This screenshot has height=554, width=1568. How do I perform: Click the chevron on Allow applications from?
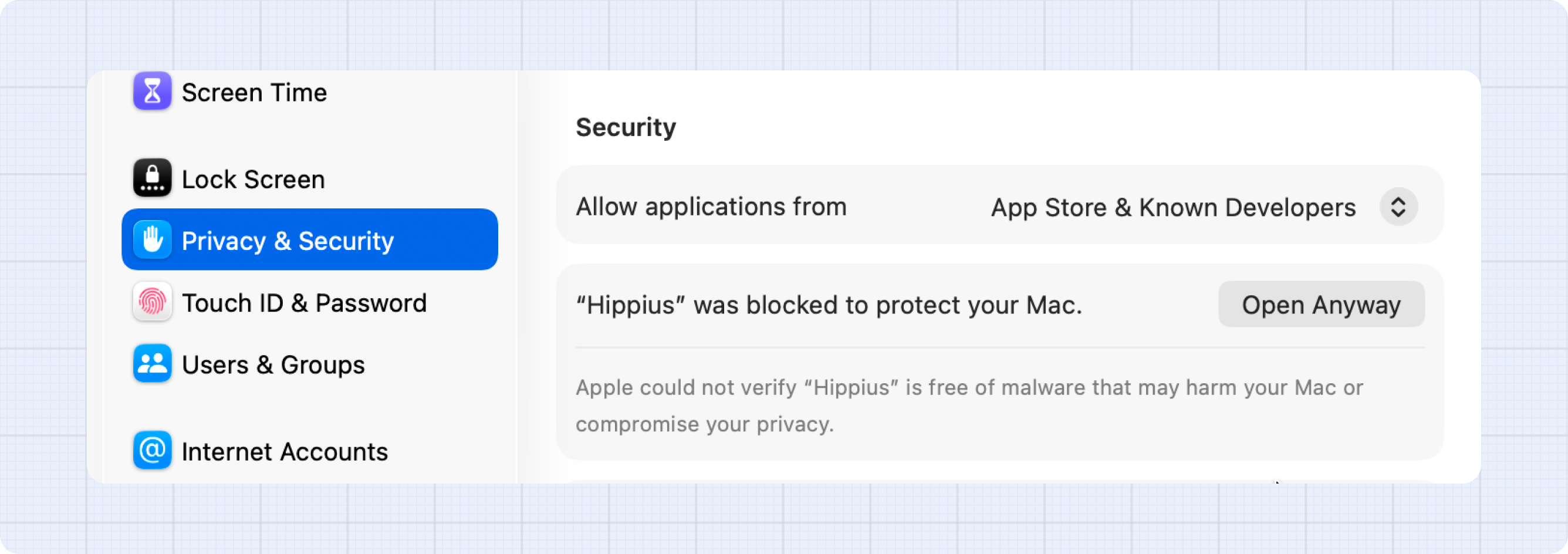coord(1398,207)
